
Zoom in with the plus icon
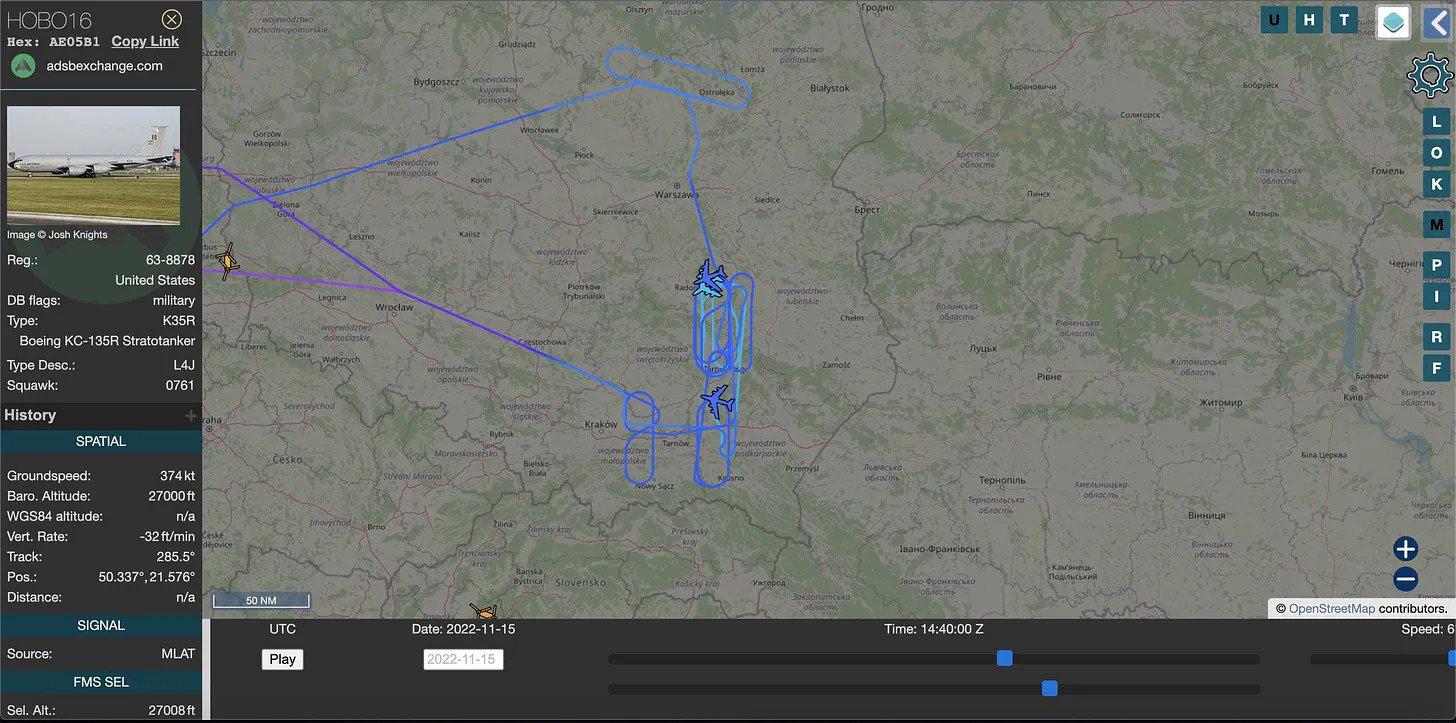tap(1406, 549)
